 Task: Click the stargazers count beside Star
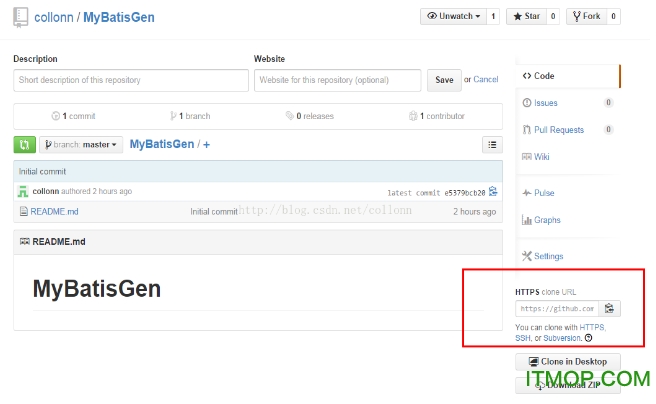click(x=553, y=16)
